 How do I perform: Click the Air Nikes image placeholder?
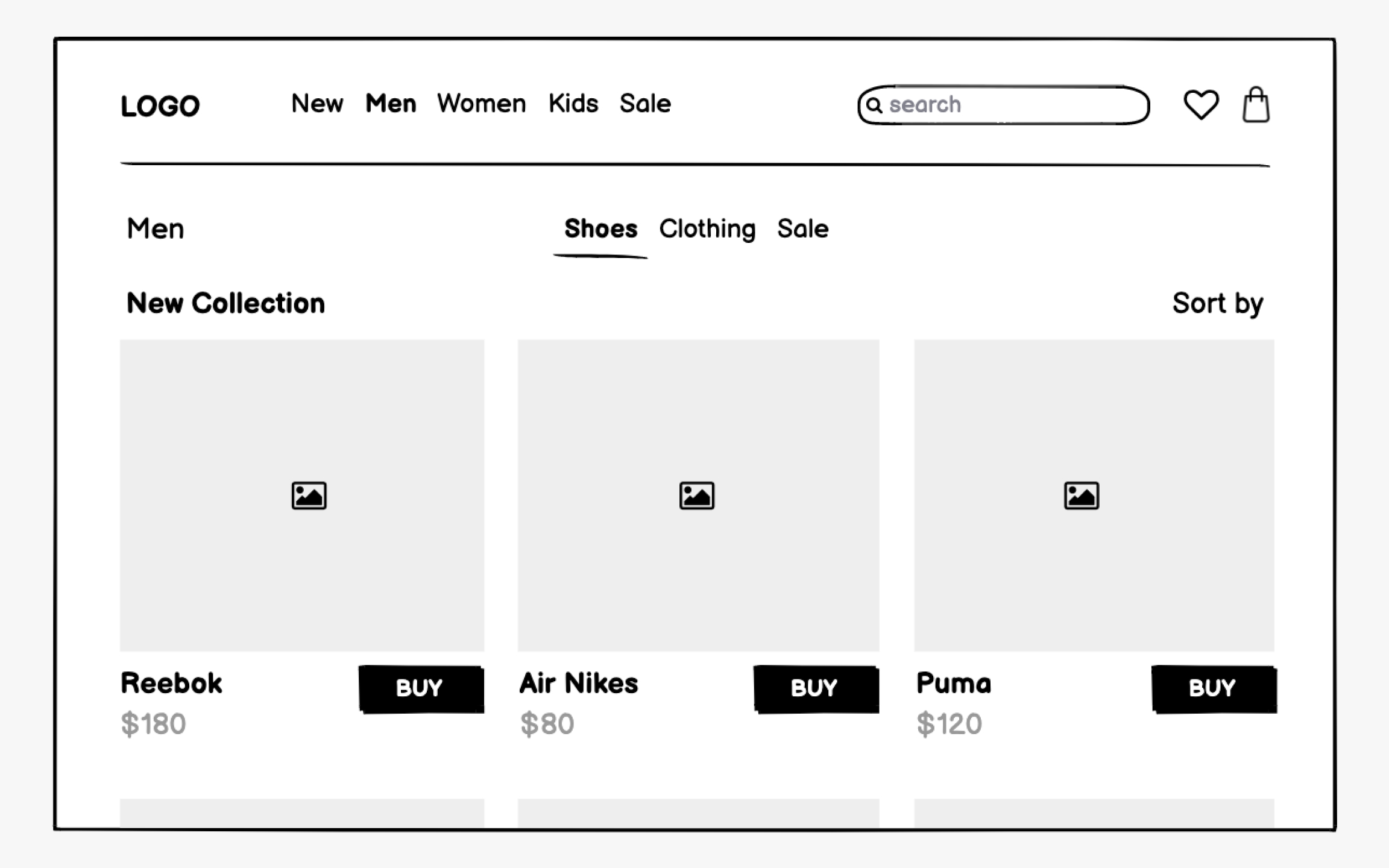tap(698, 494)
